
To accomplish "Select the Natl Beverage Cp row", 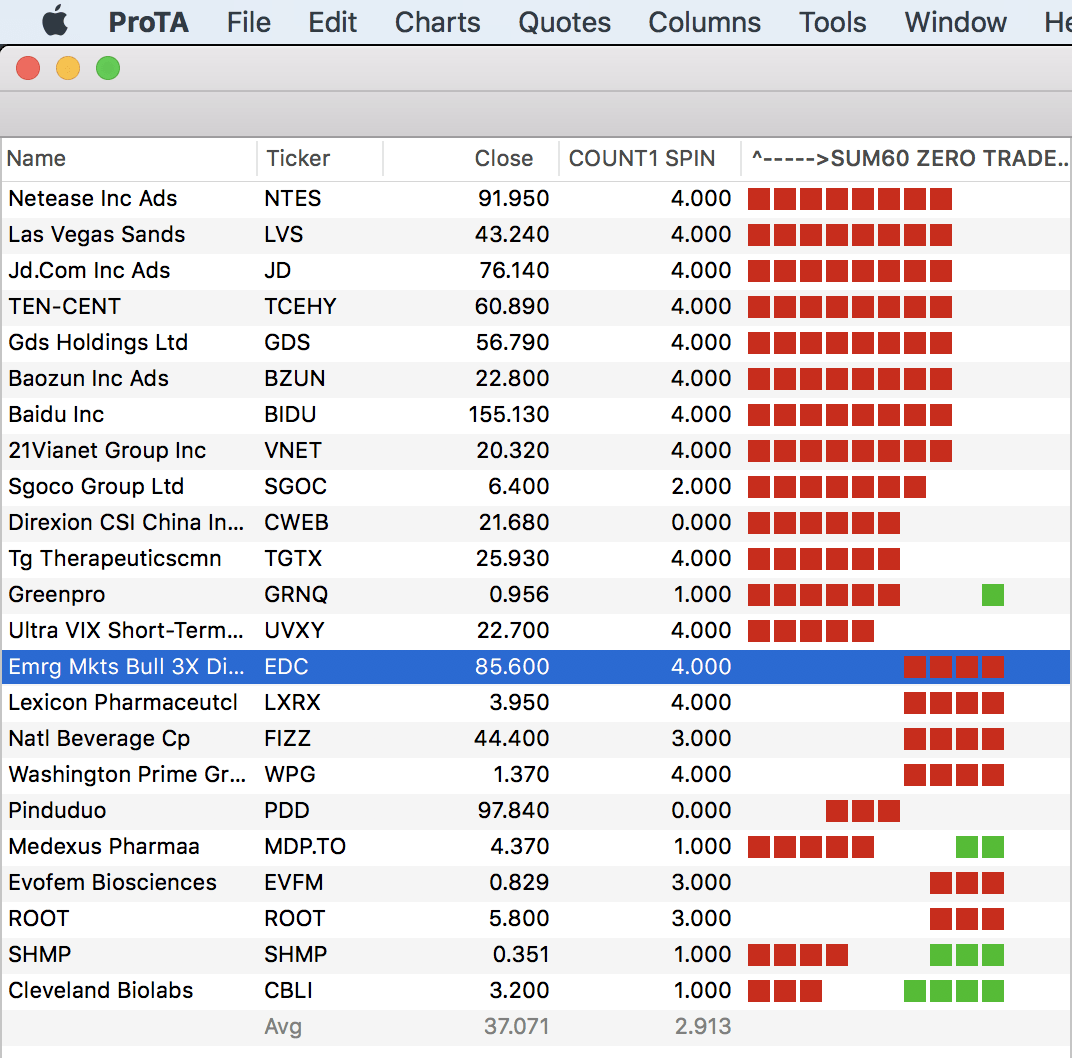I will [99, 738].
